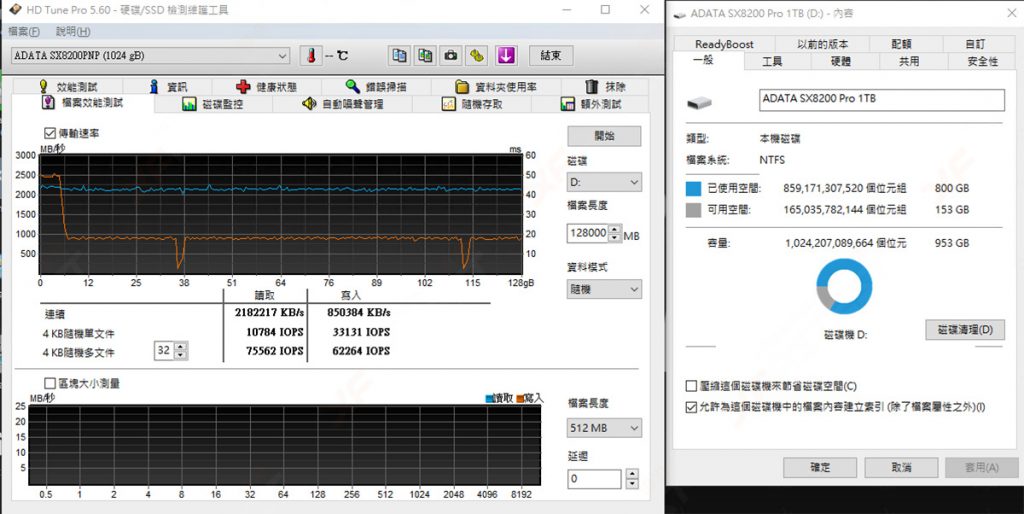The height and width of the screenshot is (514, 1024).
Task: Click the camera screenshot icon in toolbar
Action: tap(451, 55)
